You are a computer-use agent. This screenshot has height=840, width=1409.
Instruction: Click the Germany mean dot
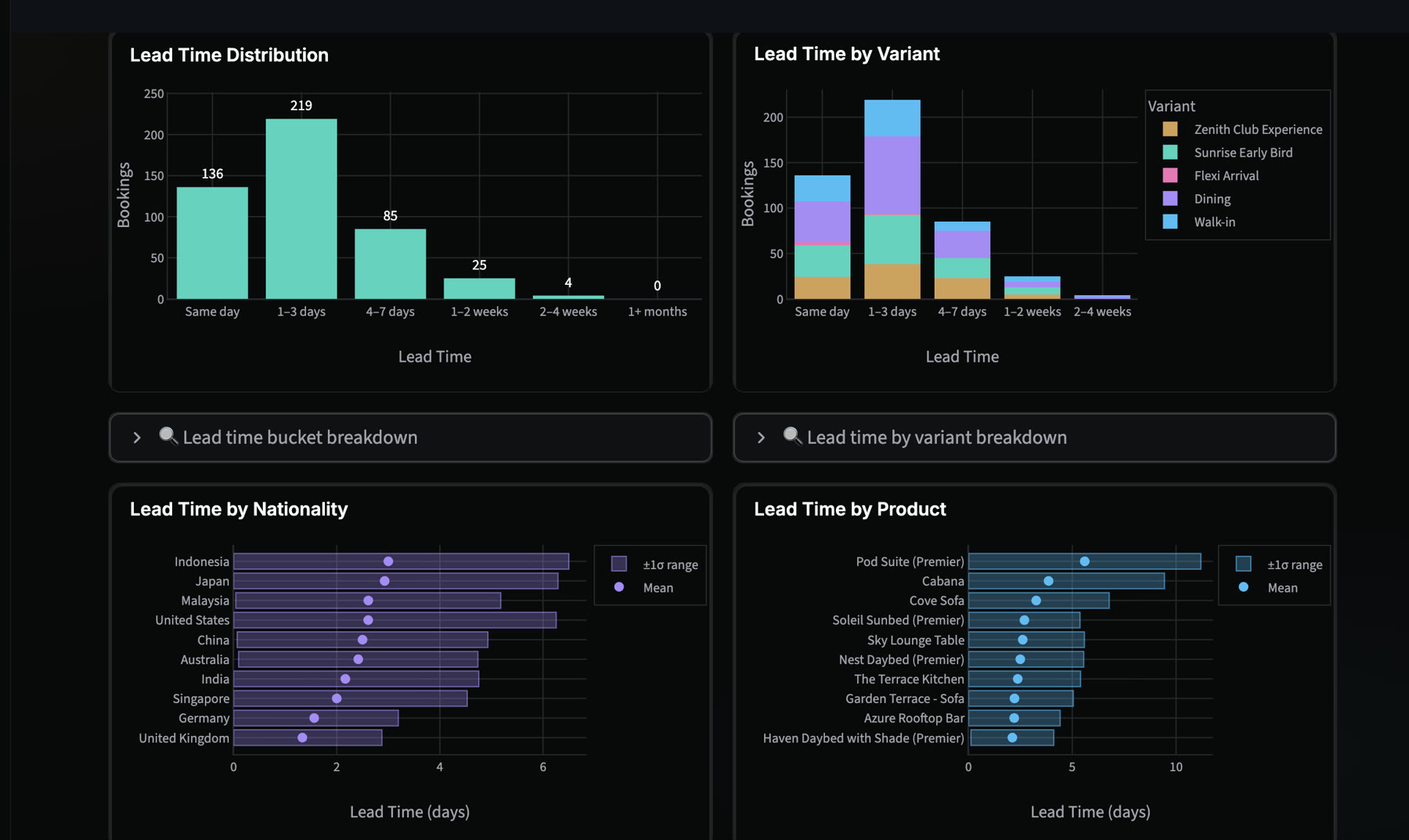pyautogui.click(x=314, y=718)
